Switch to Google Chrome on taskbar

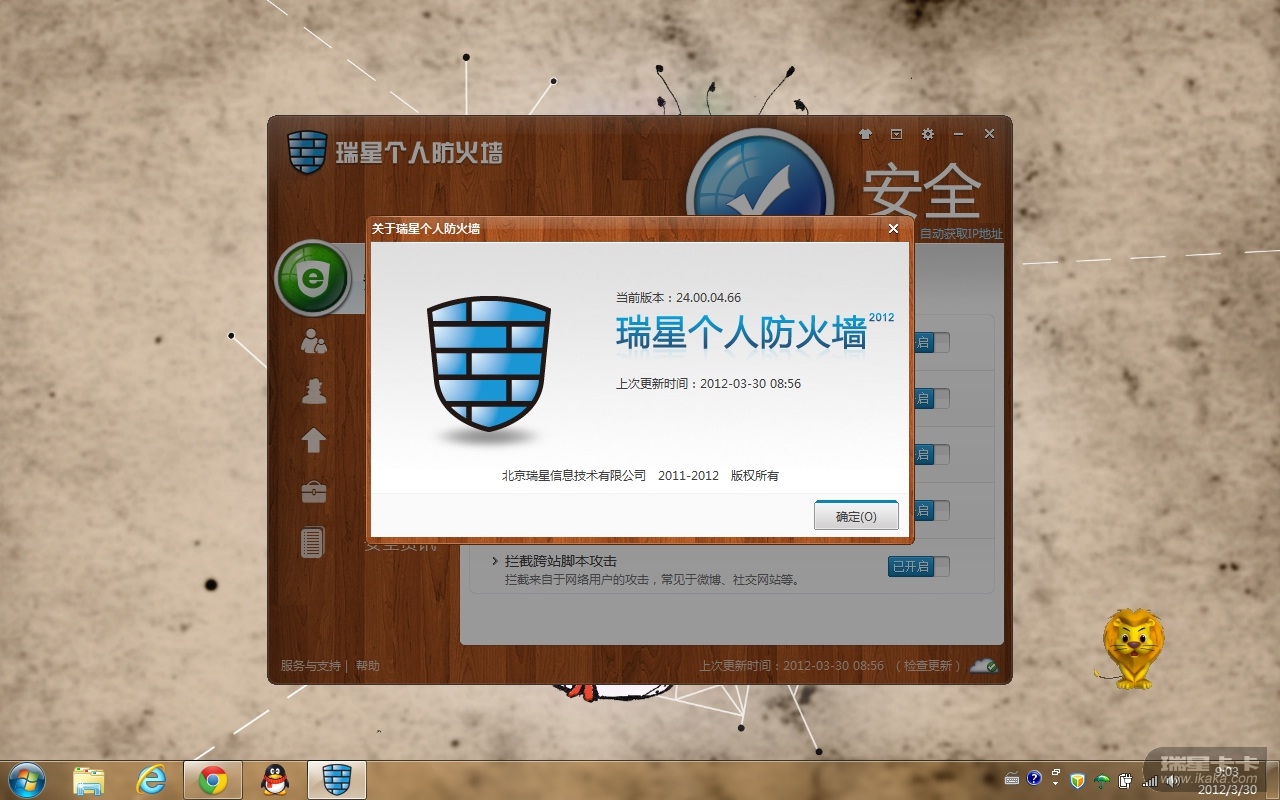(212, 780)
